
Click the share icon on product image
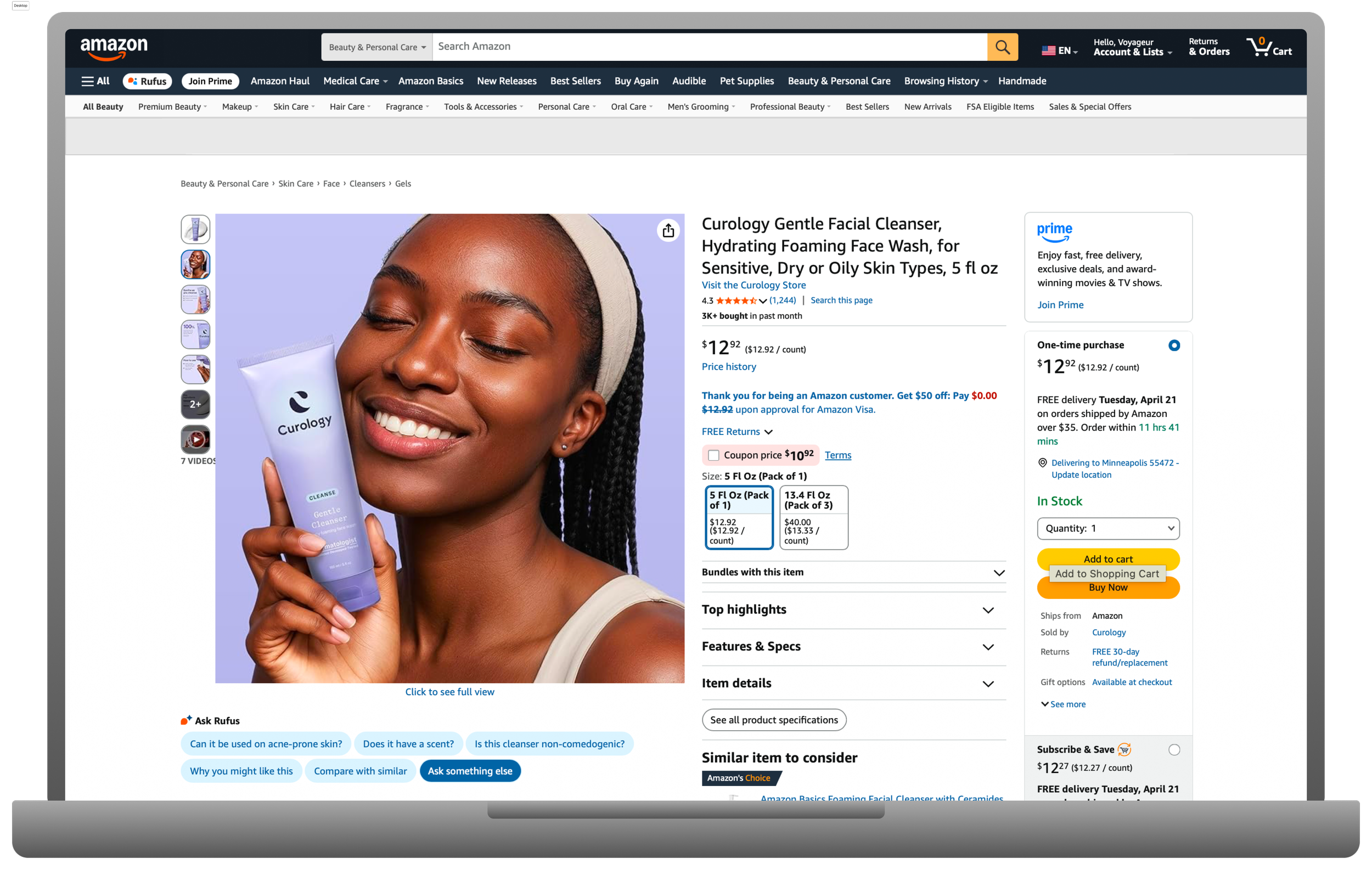(x=668, y=230)
